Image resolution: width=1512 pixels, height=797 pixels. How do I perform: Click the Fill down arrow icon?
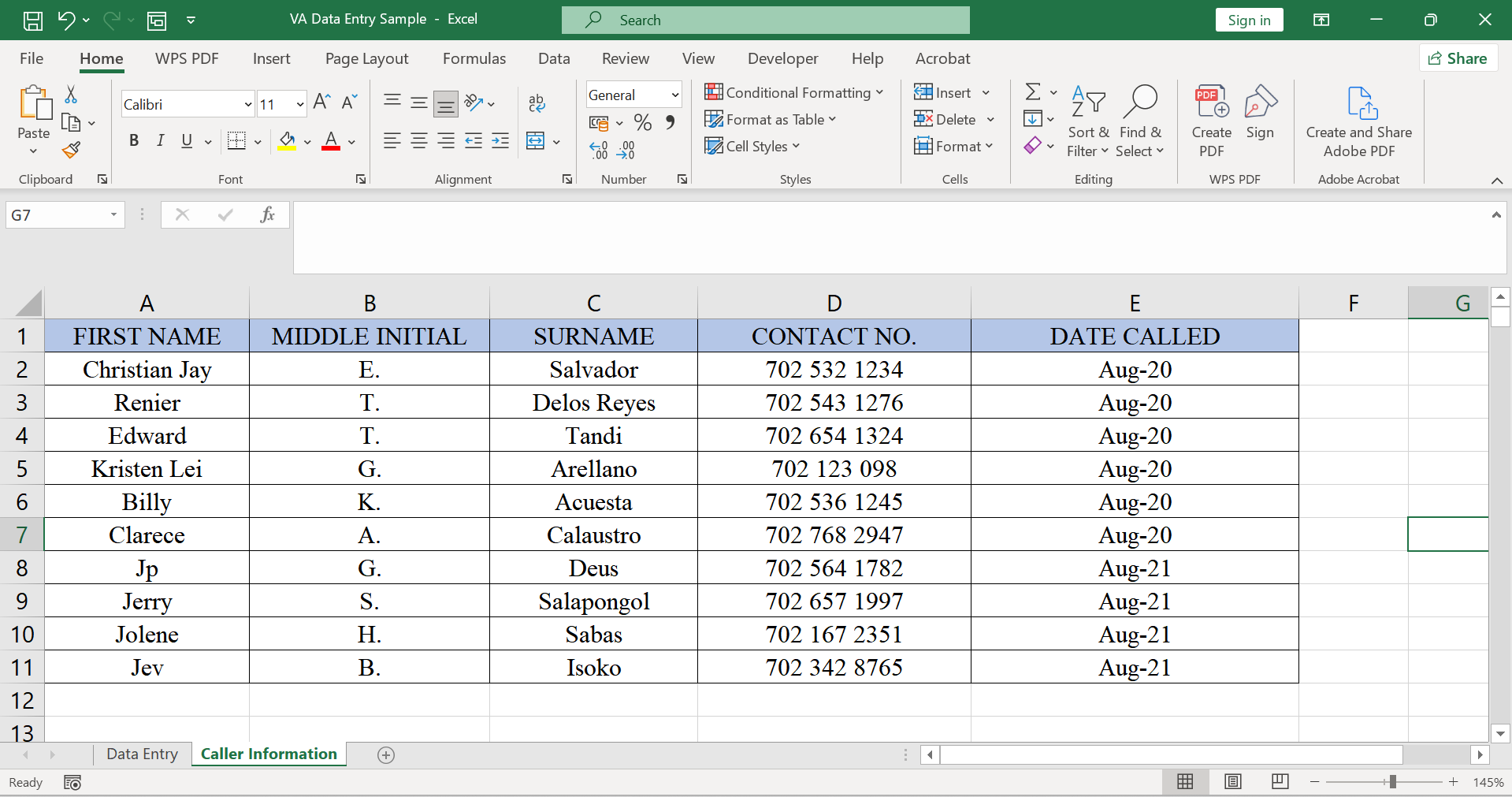click(1033, 119)
